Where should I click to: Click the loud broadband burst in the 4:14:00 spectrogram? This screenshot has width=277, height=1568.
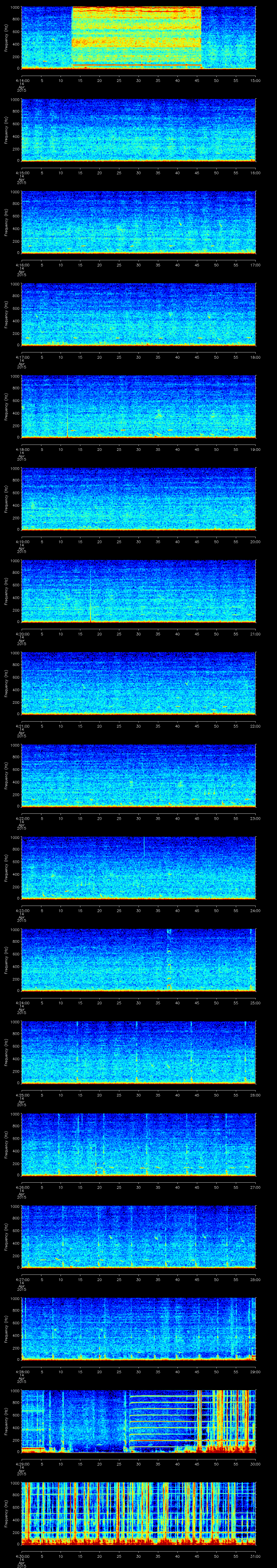click(x=136, y=36)
